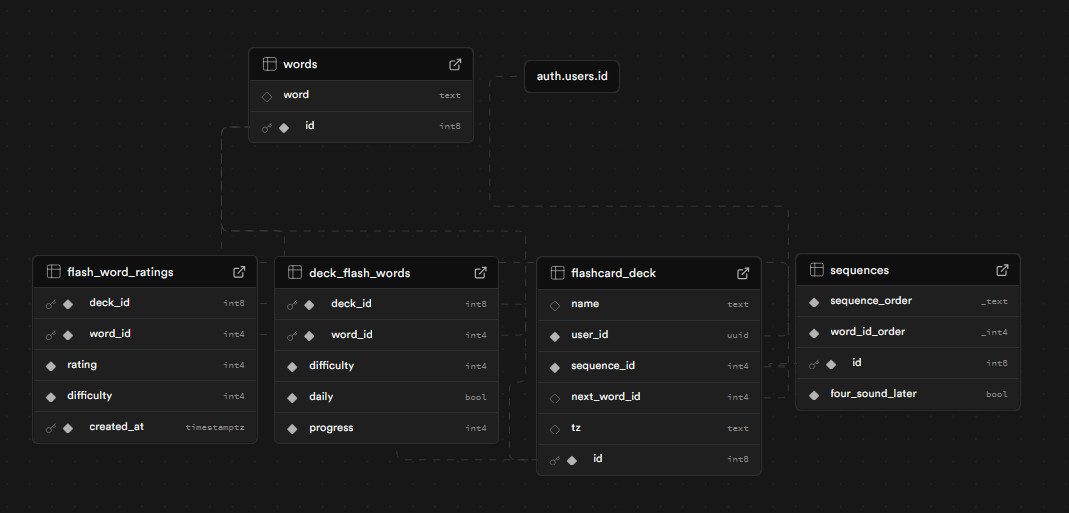The image size is (1069, 513).
Task: Open flash_word_ratings table via its link icon
Action: click(239, 271)
